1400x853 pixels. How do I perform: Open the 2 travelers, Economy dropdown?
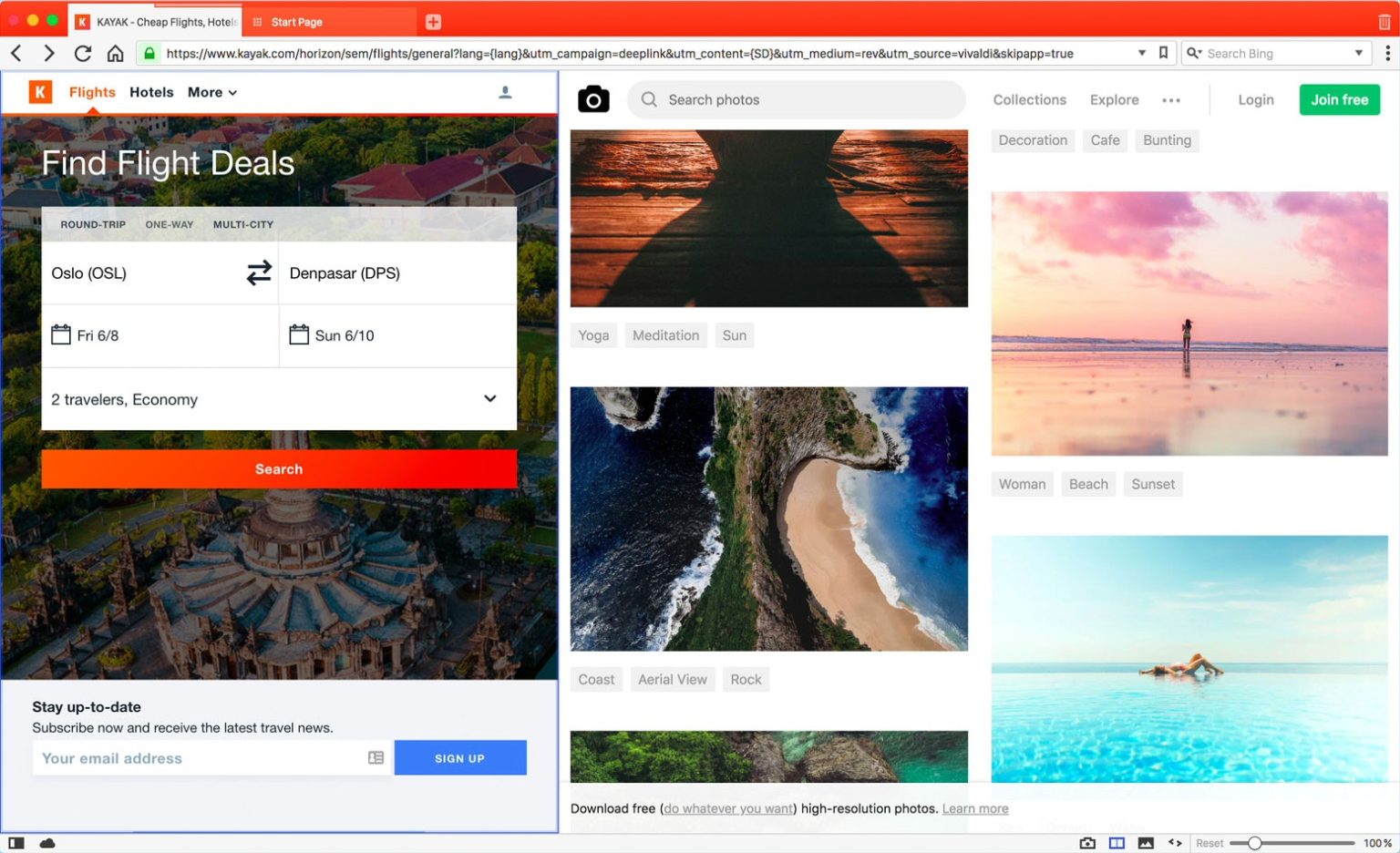point(279,399)
